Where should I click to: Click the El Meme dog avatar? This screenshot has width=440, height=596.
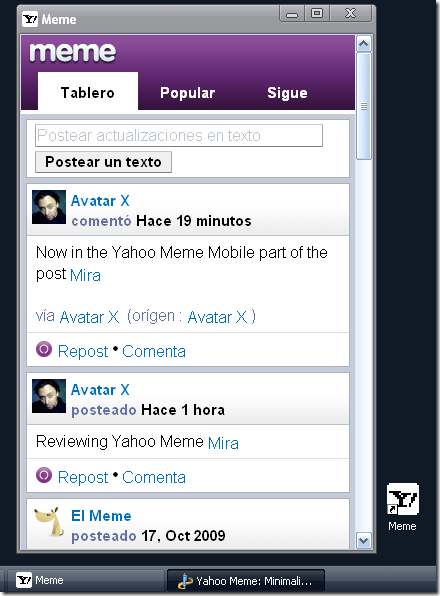click(48, 522)
